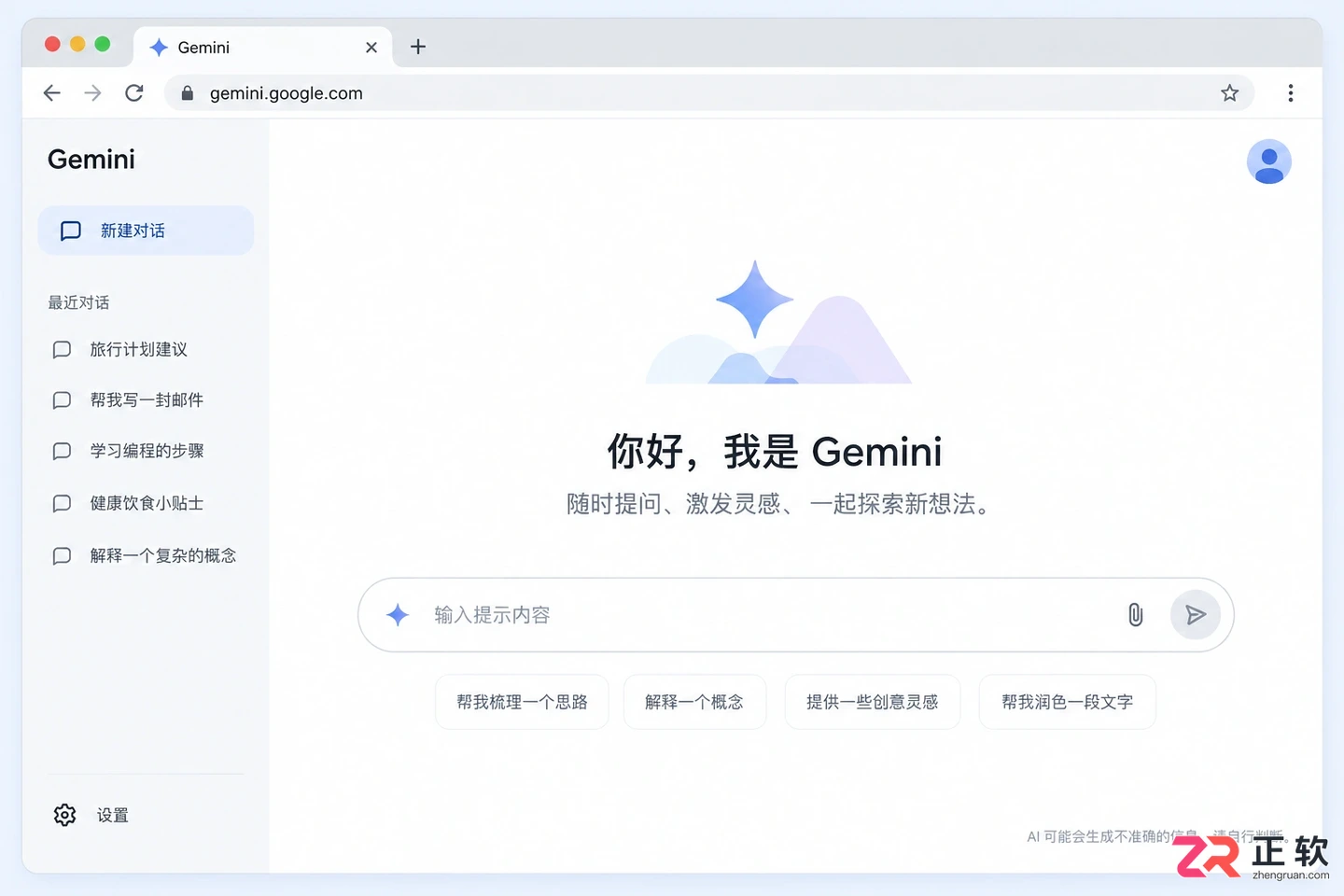Viewport: 1344px width, 896px height.
Task: Open recent chat 帮我写一封邮件
Action: (x=147, y=400)
